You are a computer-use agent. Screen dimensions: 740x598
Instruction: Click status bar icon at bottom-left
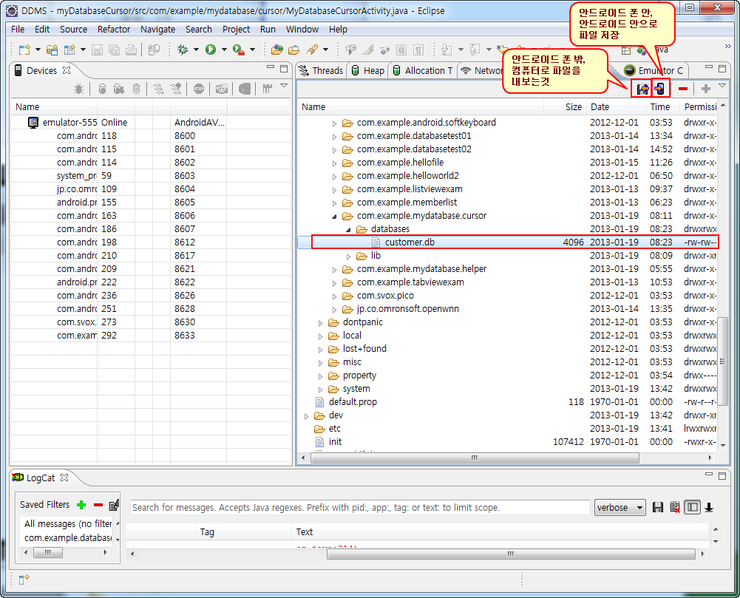(24, 580)
